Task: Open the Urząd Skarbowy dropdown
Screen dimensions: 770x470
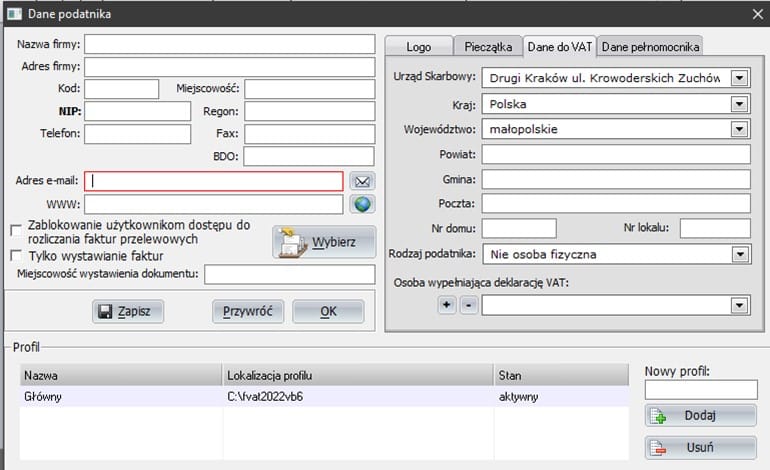Action: (x=739, y=78)
